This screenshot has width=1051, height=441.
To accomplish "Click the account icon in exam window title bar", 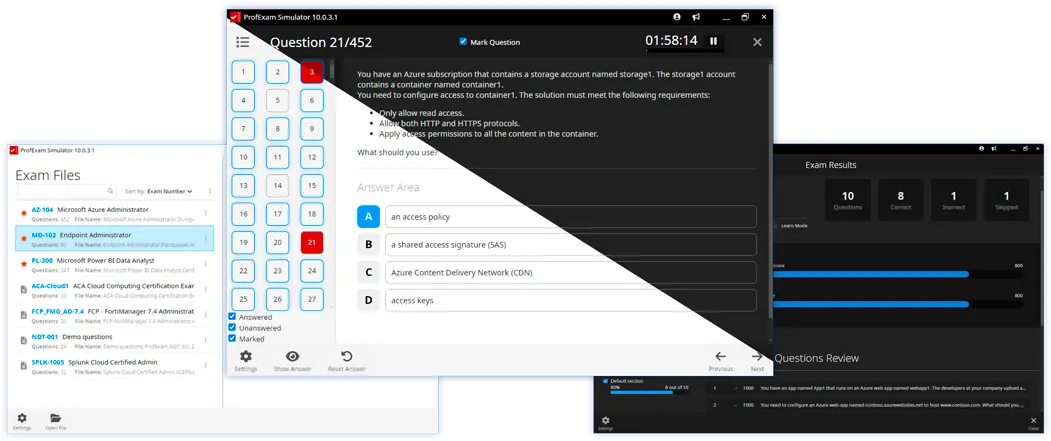I will click(x=677, y=17).
